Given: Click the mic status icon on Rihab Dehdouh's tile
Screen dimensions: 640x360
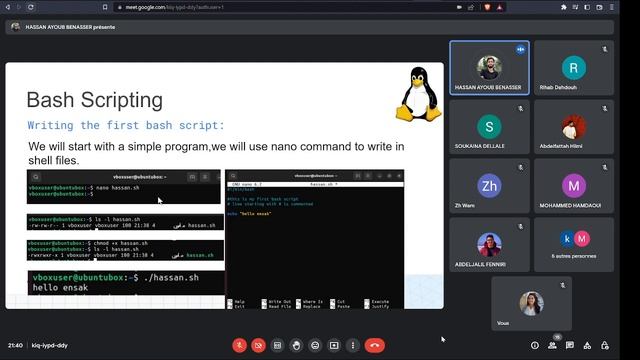Looking at the screenshot, I should tap(605, 49).
